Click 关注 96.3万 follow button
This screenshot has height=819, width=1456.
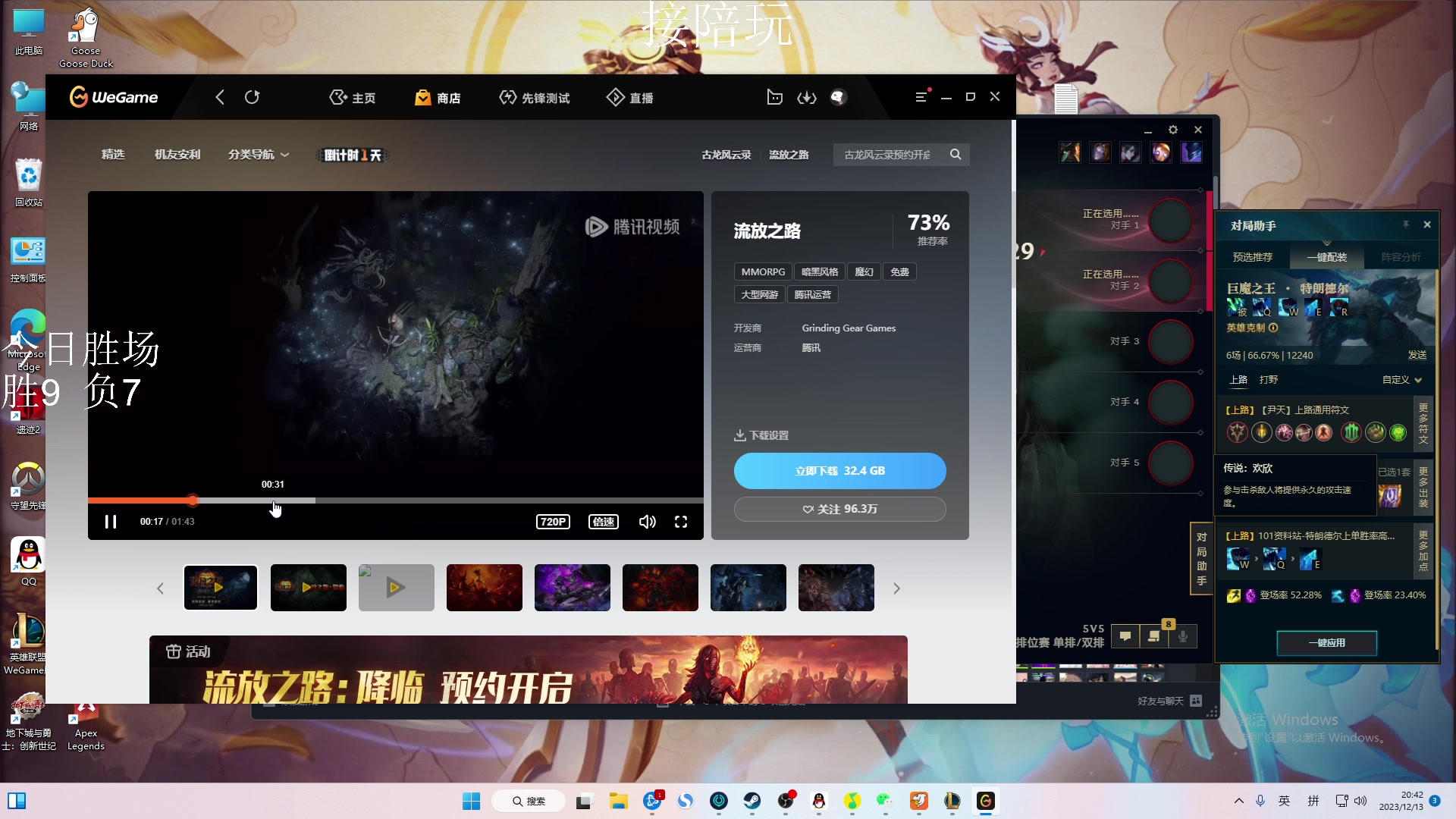(839, 510)
